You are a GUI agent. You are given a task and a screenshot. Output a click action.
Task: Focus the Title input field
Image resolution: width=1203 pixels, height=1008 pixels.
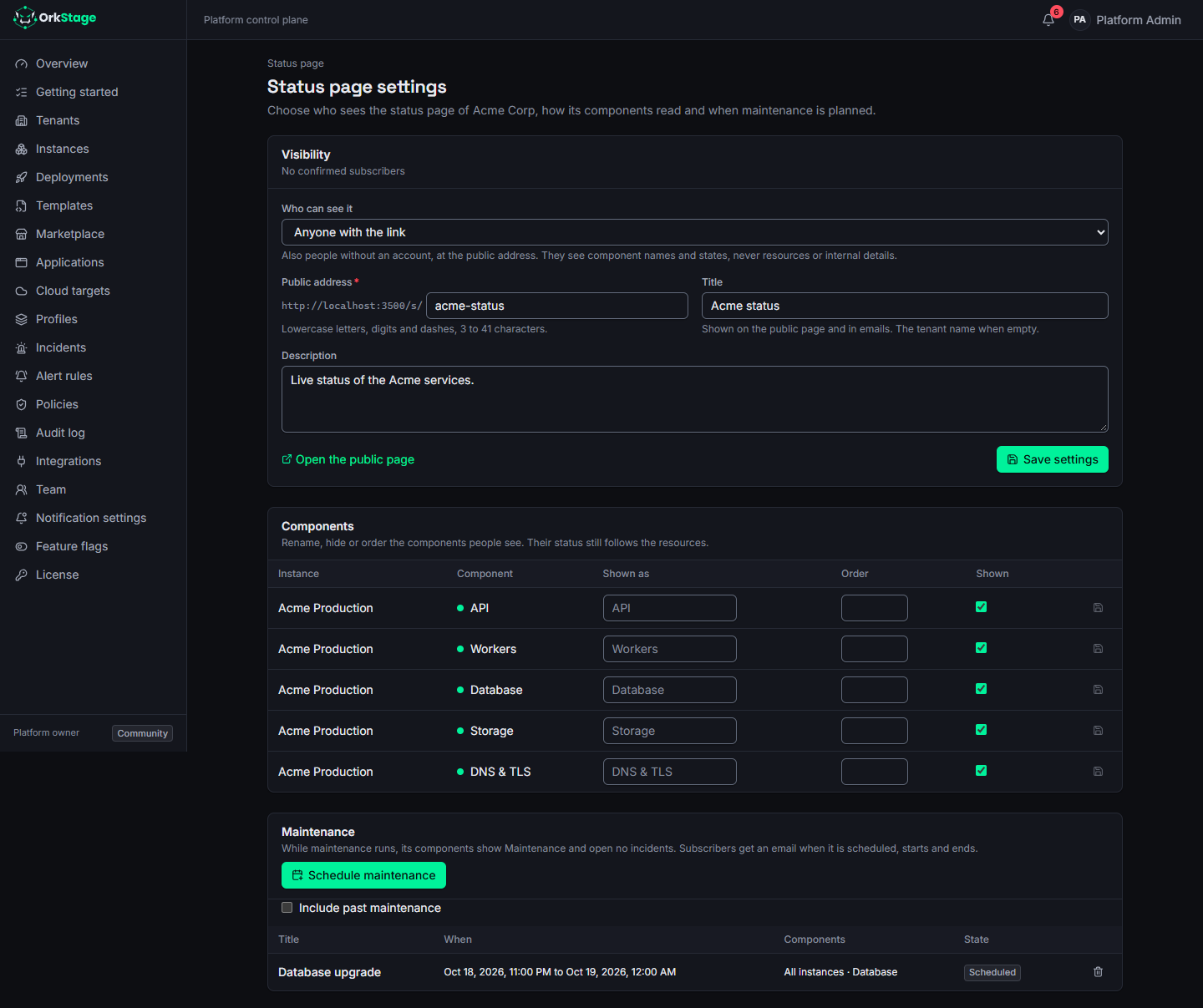point(905,306)
